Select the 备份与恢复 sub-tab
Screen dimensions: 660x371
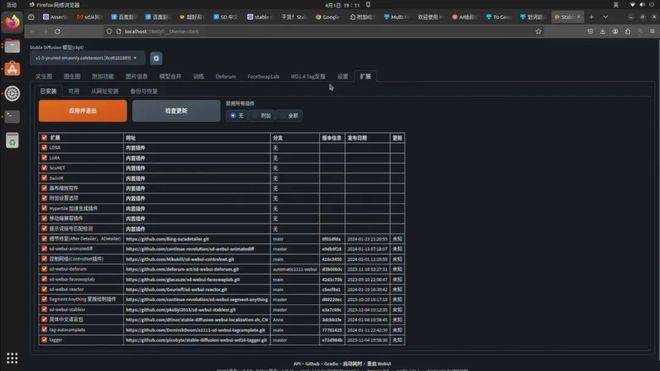point(144,91)
